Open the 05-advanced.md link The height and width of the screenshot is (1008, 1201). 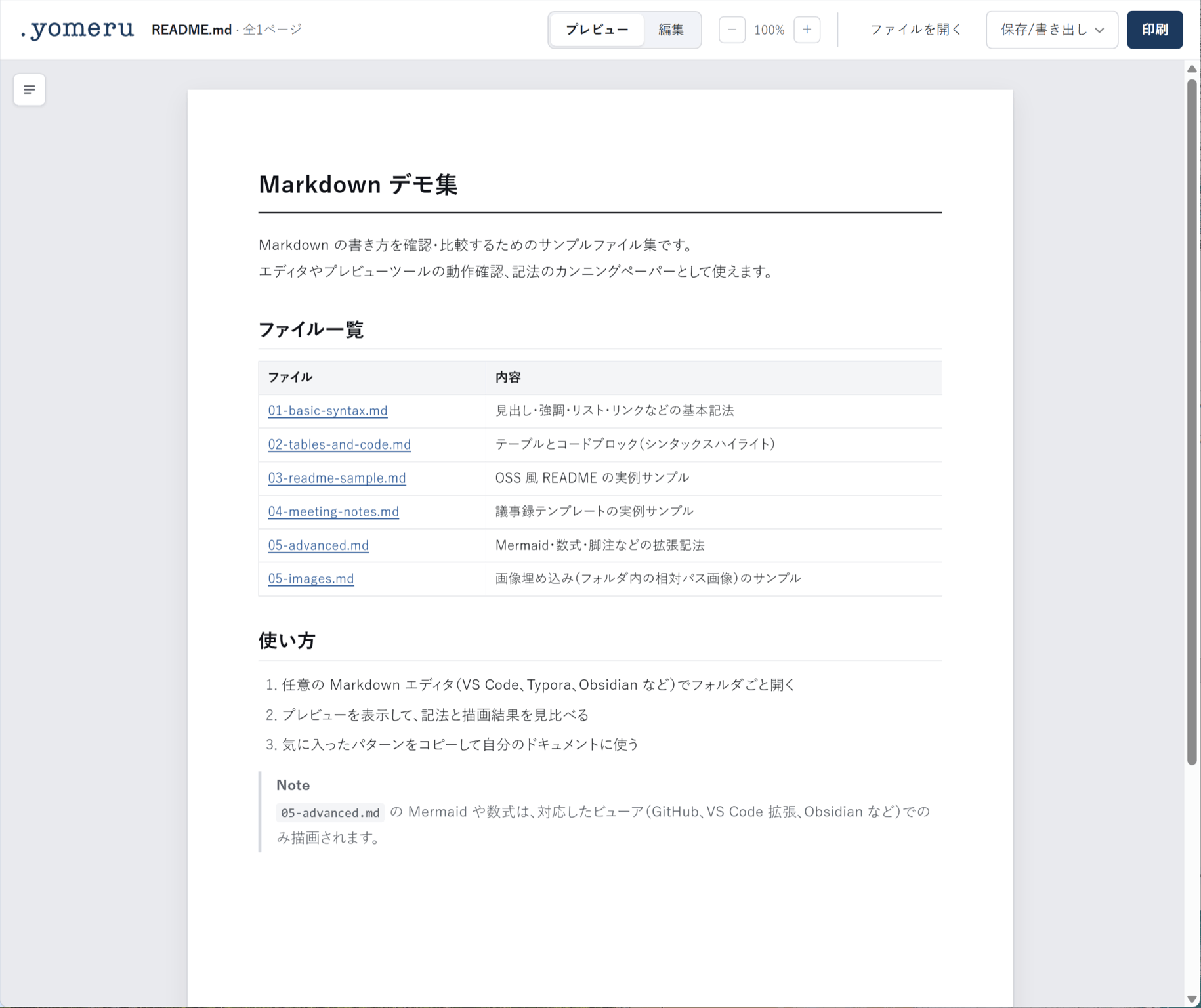(318, 545)
